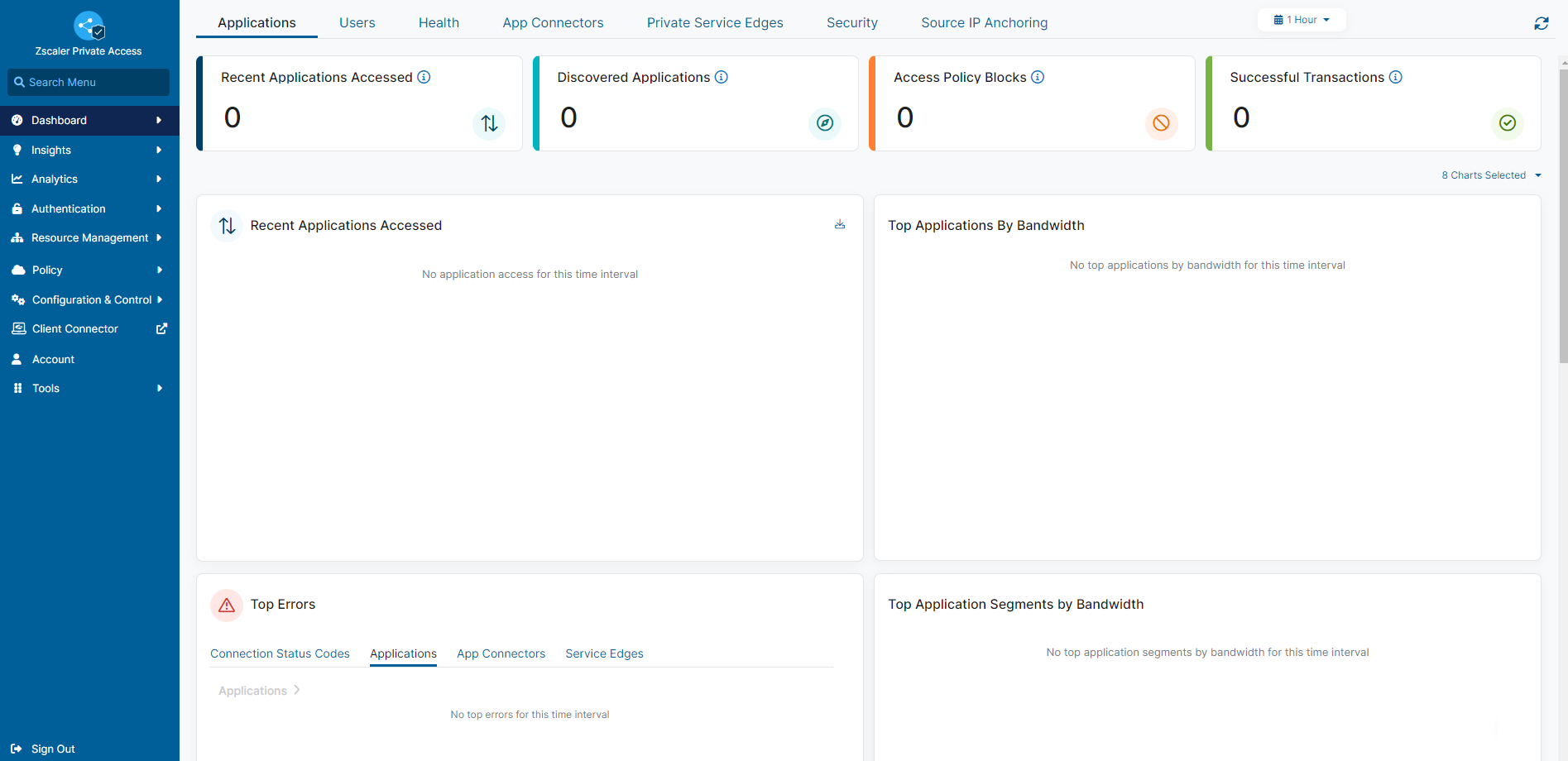This screenshot has height=761, width=1568.
Task: Click the blocked icon in Access Policy Blocks card
Action: [x=1161, y=123]
